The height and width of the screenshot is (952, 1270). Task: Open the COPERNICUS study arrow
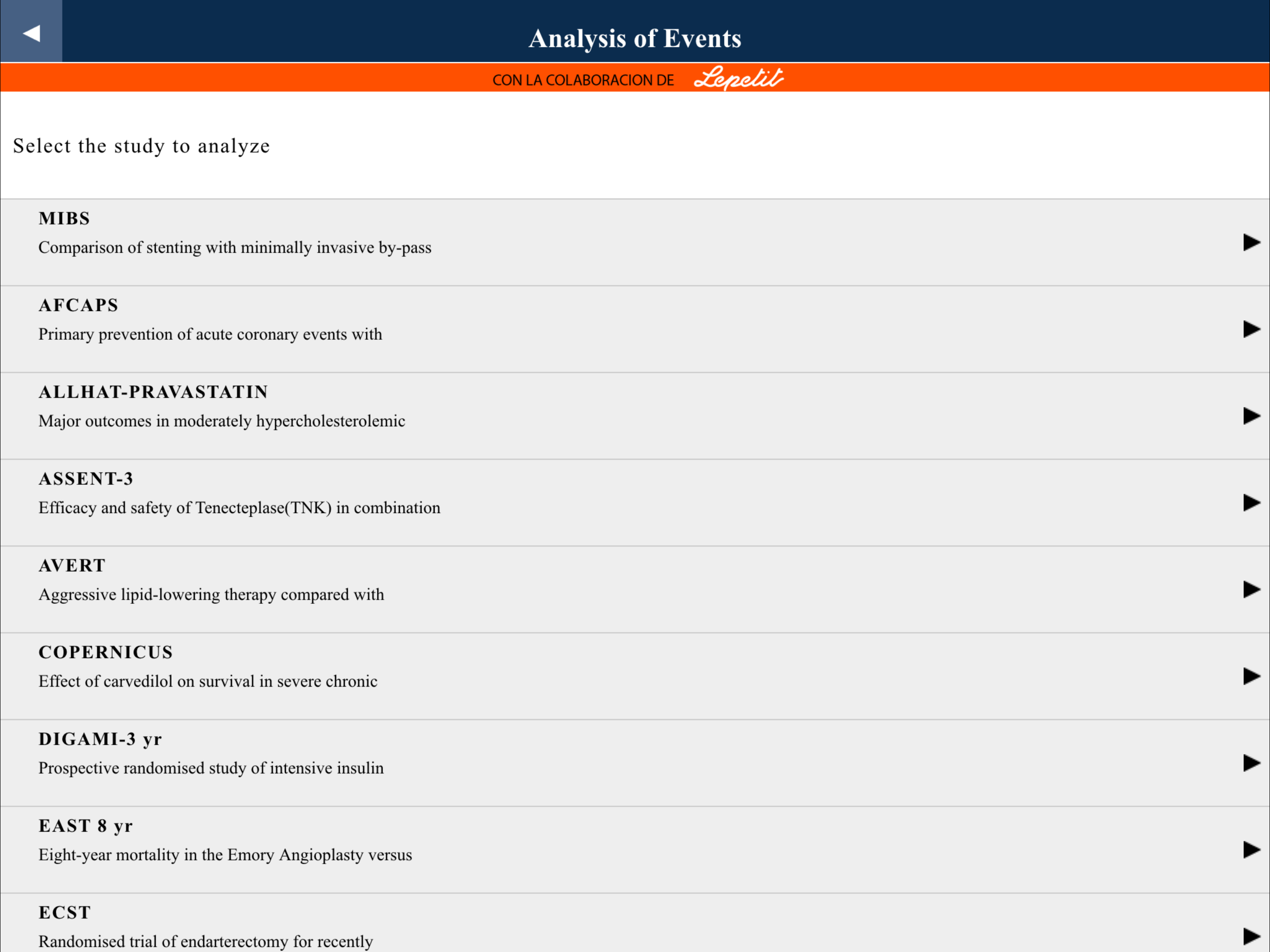point(1251,676)
